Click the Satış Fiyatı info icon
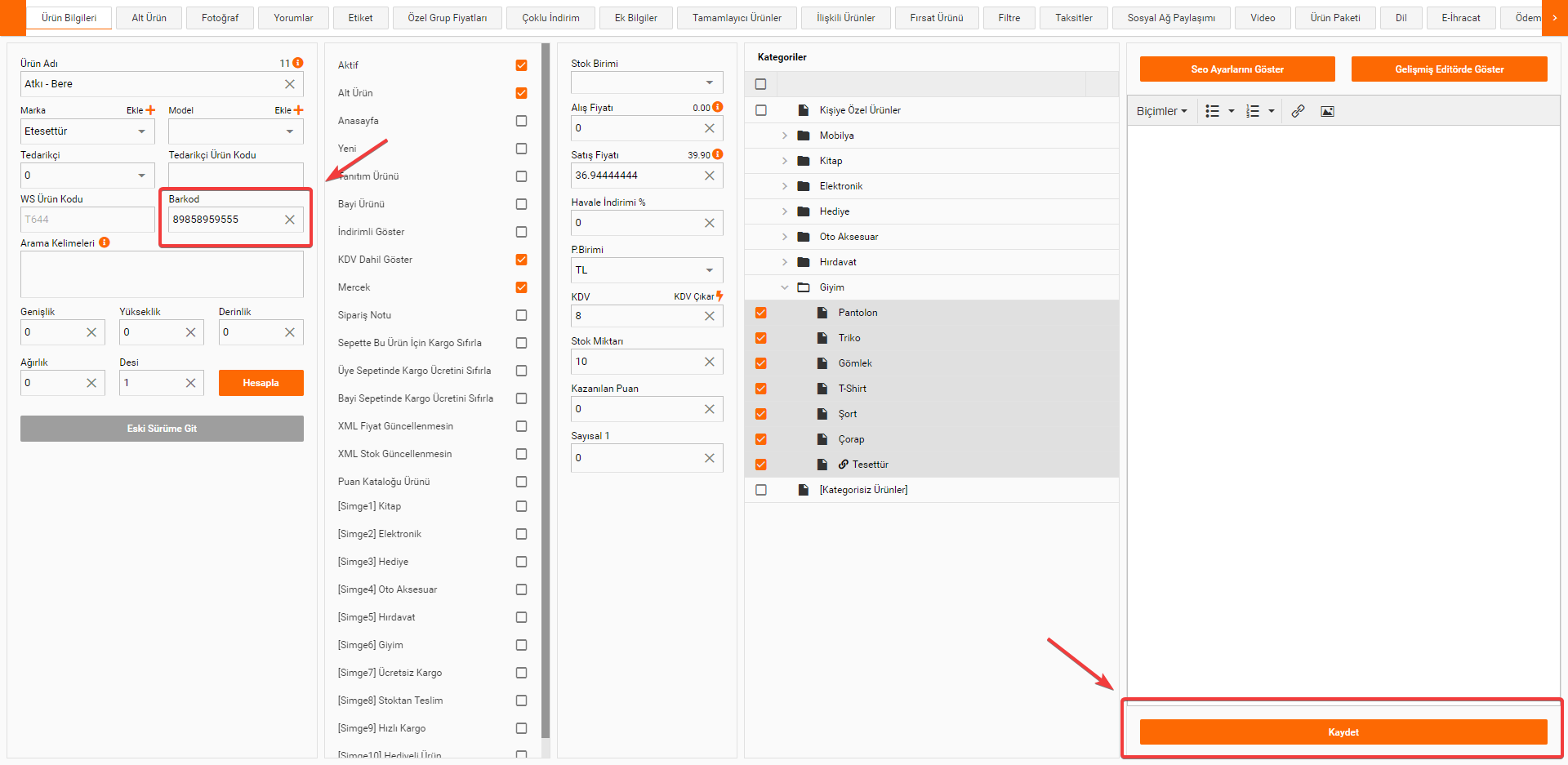Image resolution: width=1568 pixels, height=765 pixels. tap(718, 154)
